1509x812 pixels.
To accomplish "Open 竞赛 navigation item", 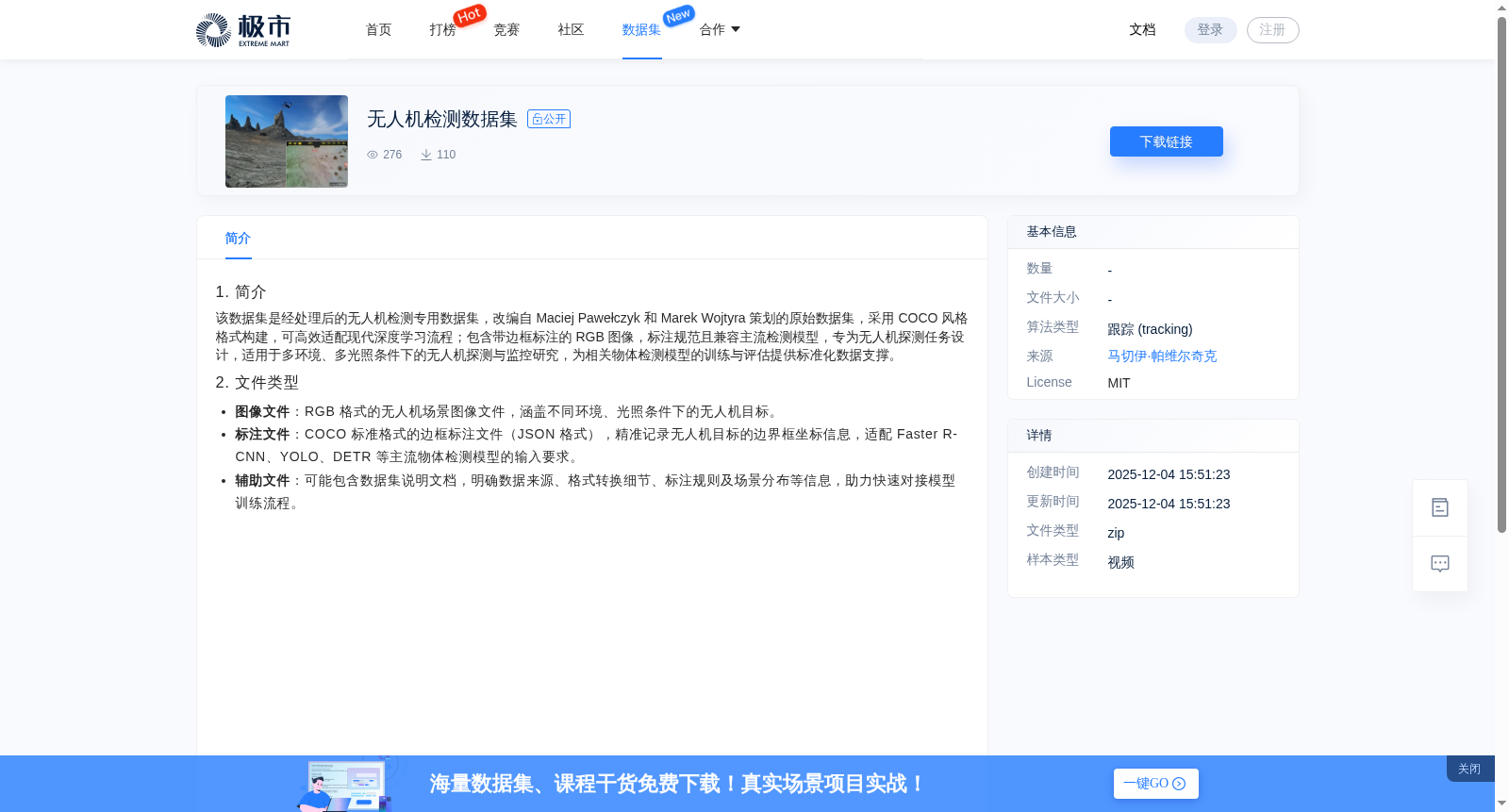I will click(507, 29).
